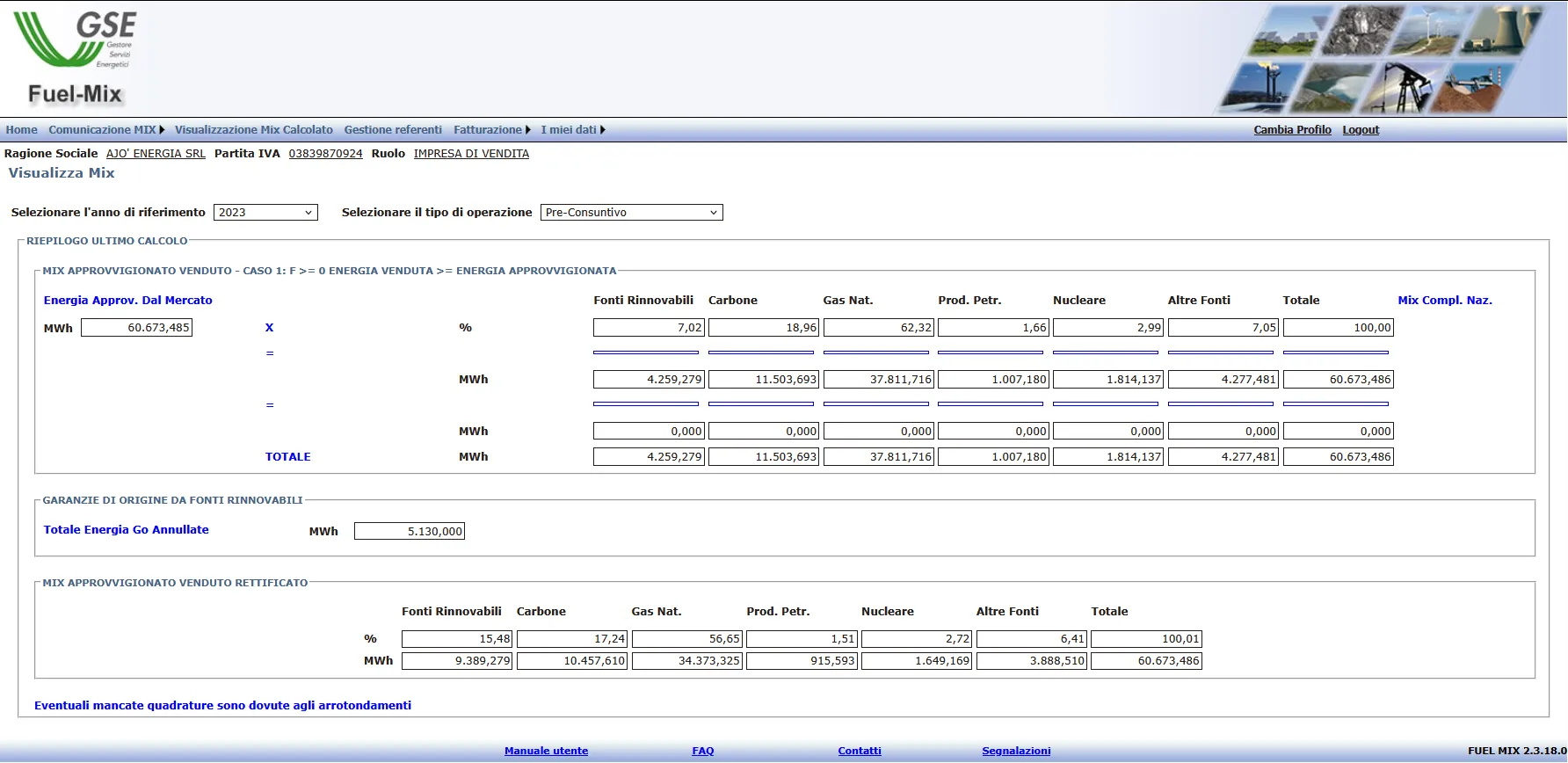The height and width of the screenshot is (763, 1568).
Task: Click the Fonti Rinnovabili 15,48 percent field
Action: [x=456, y=639]
